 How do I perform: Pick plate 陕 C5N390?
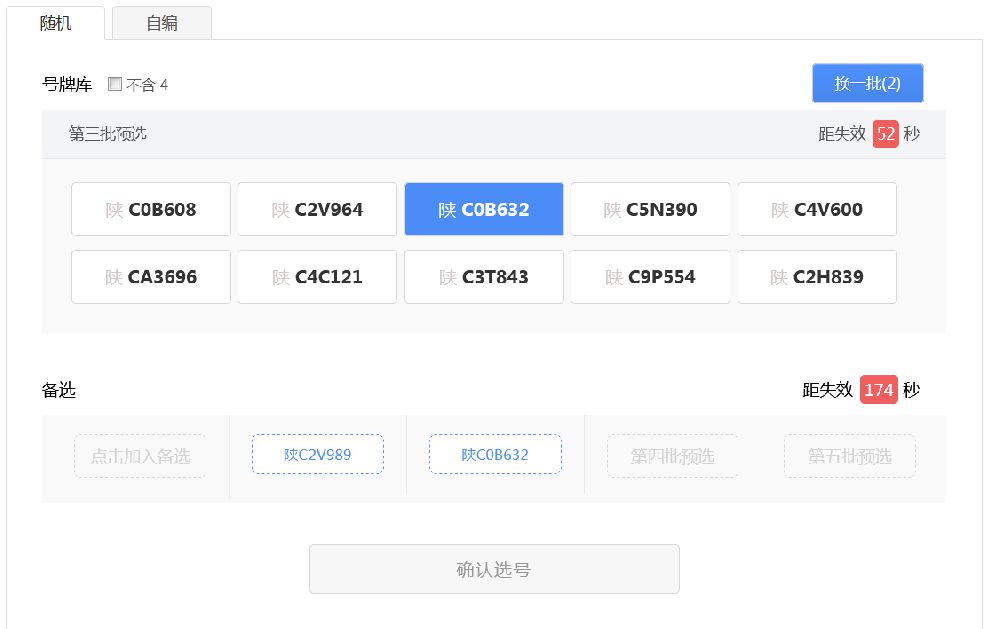(x=650, y=210)
